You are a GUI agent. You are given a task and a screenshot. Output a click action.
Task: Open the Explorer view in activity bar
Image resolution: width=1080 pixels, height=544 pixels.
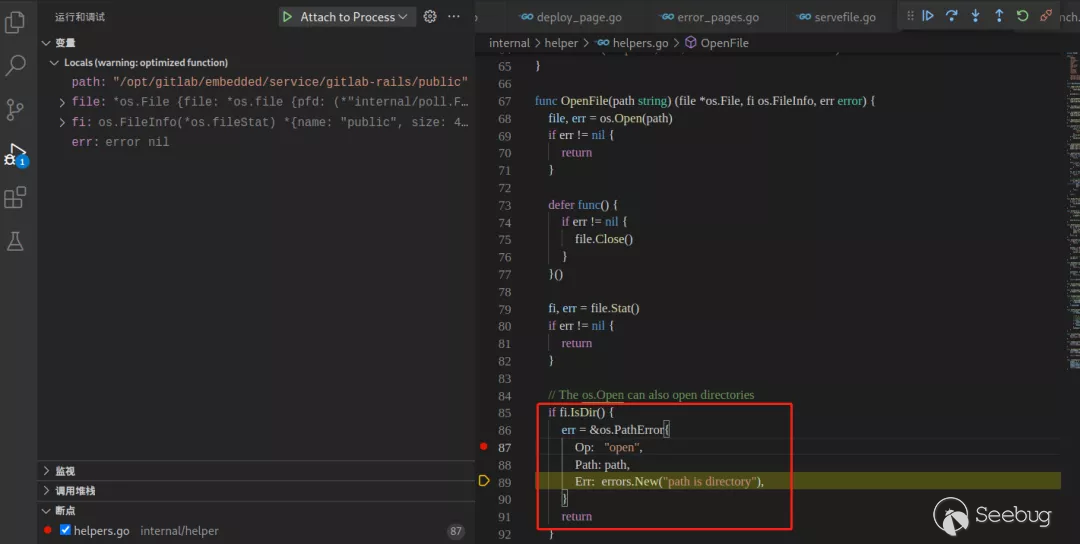click(14, 22)
